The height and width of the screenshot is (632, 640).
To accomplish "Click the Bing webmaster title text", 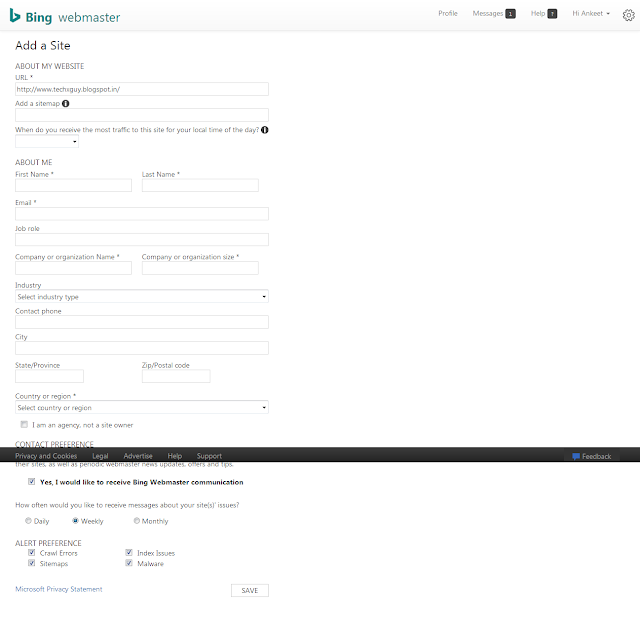I will (73, 17).
